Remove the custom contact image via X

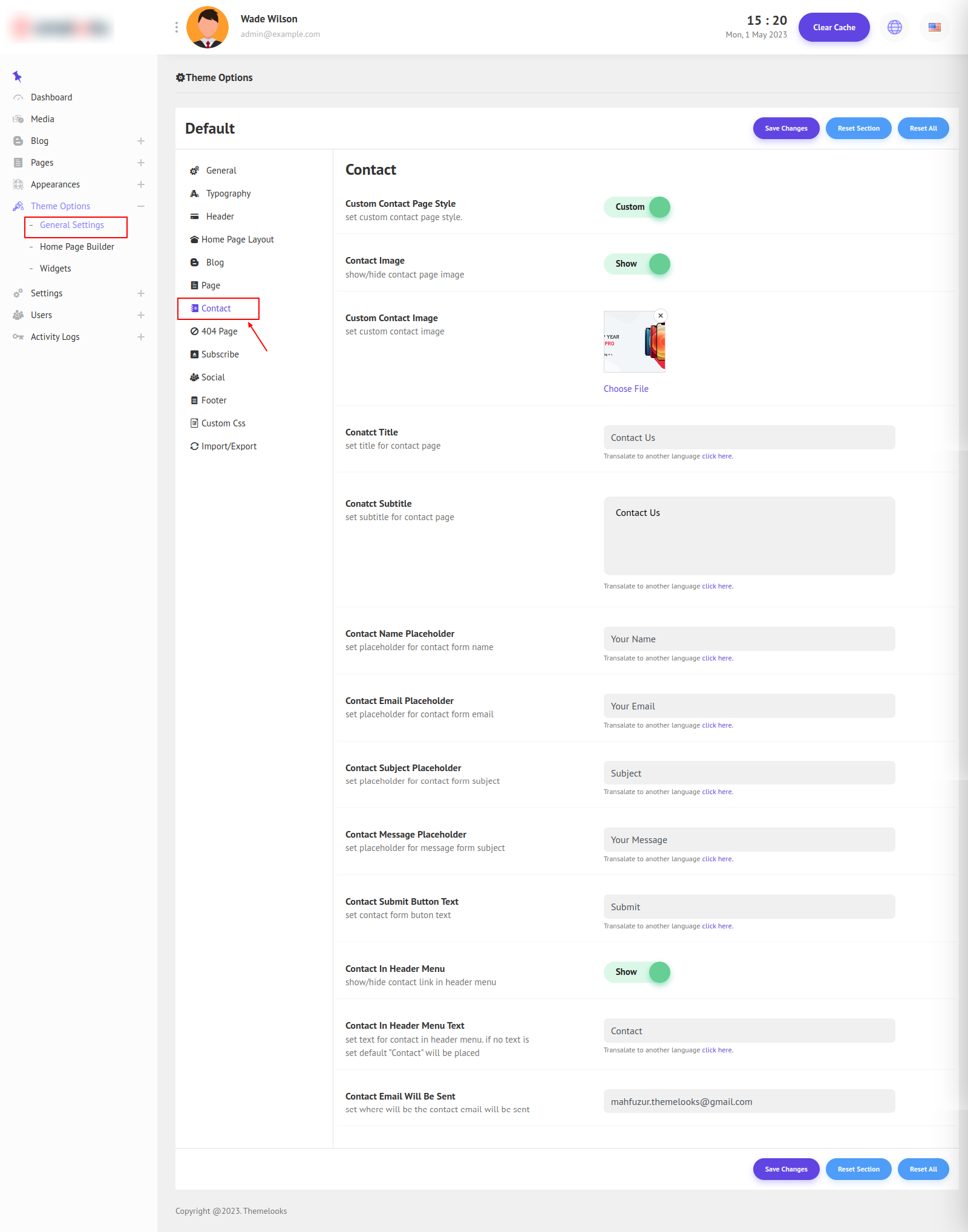[x=661, y=316]
